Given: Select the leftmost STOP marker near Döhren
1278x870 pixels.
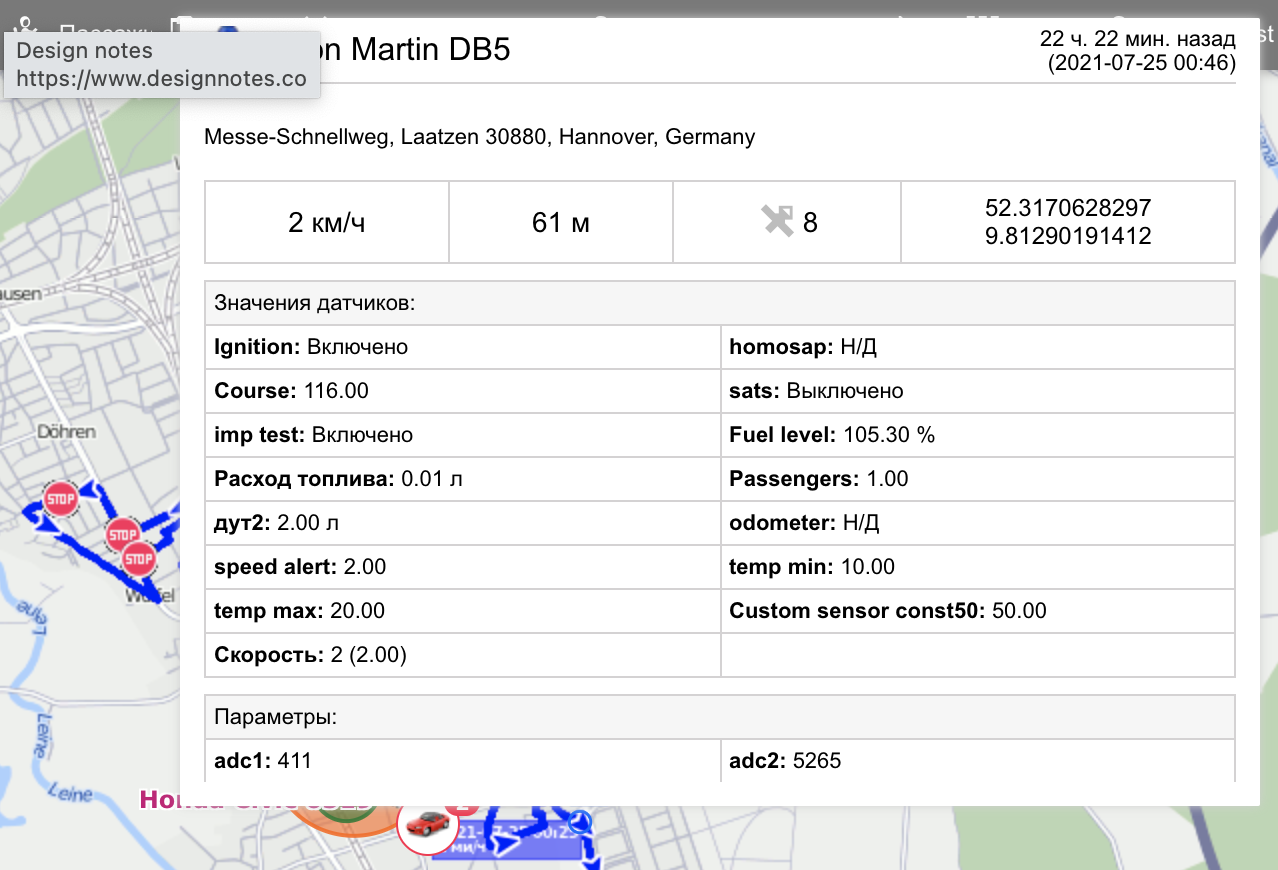Looking at the screenshot, I should point(61,497).
